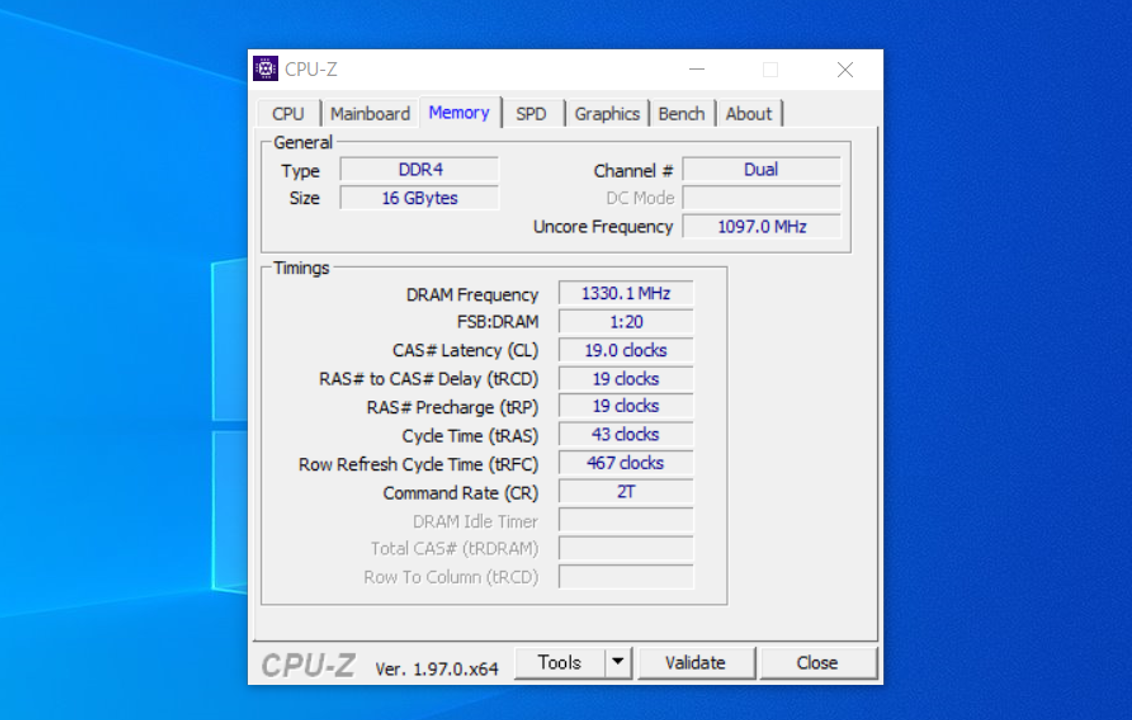The height and width of the screenshot is (720, 1132).
Task: Click the Command Rate (CR) label
Action: (461, 493)
